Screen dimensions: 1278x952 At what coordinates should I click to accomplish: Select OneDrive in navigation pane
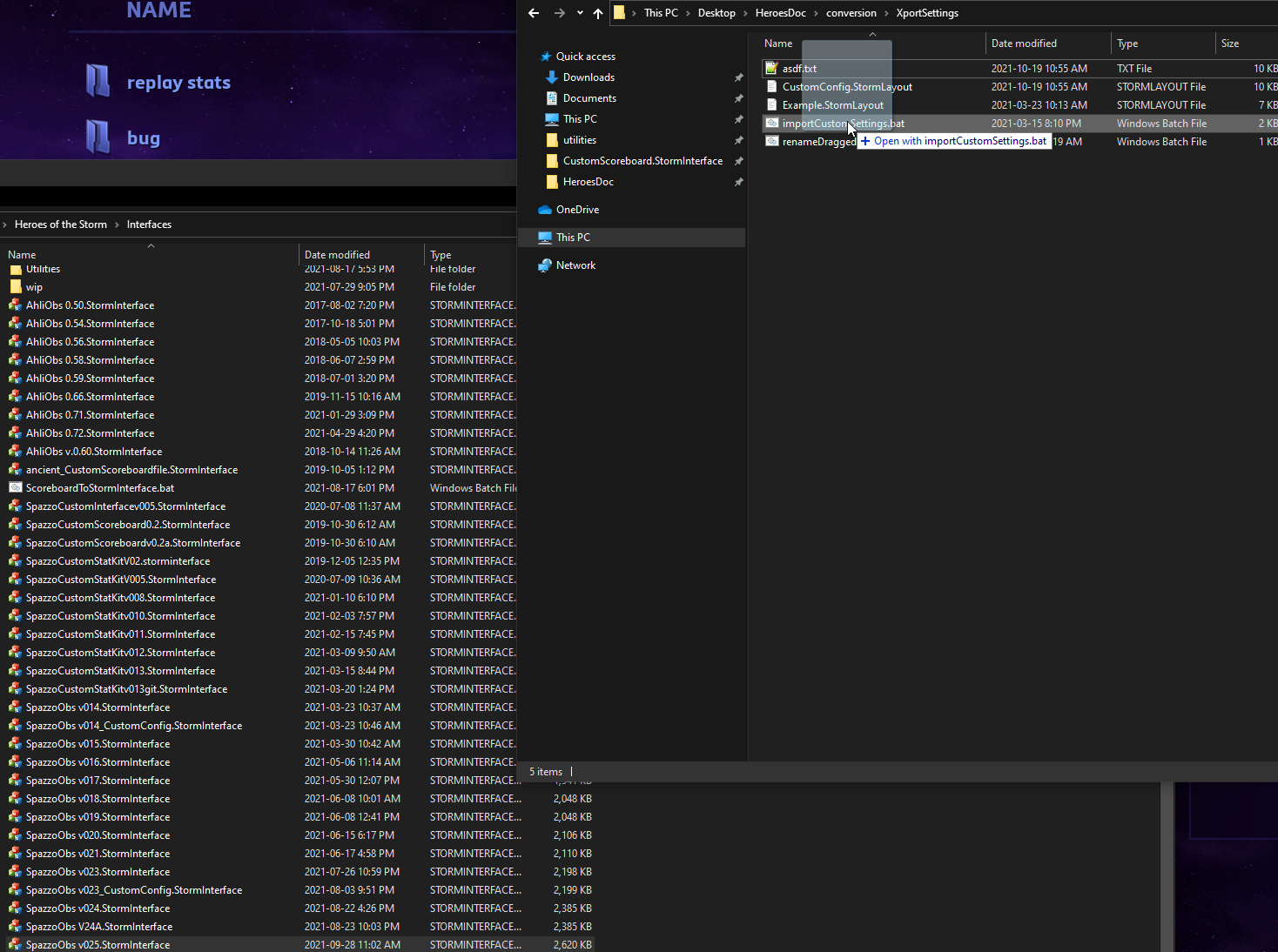pos(577,210)
